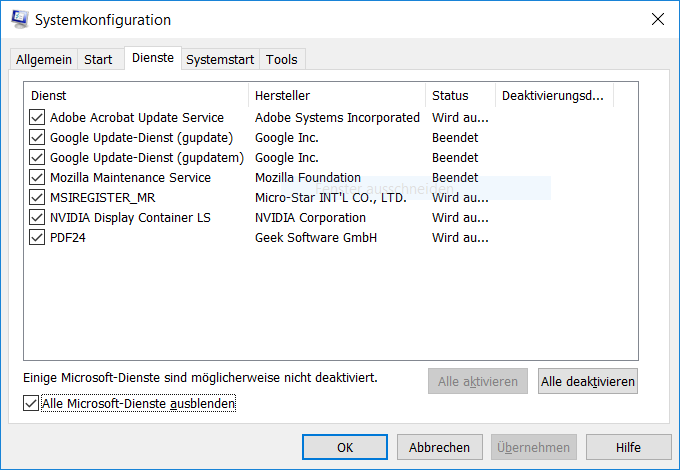
Task: Uncheck the PDF24 service
Action: point(37,238)
